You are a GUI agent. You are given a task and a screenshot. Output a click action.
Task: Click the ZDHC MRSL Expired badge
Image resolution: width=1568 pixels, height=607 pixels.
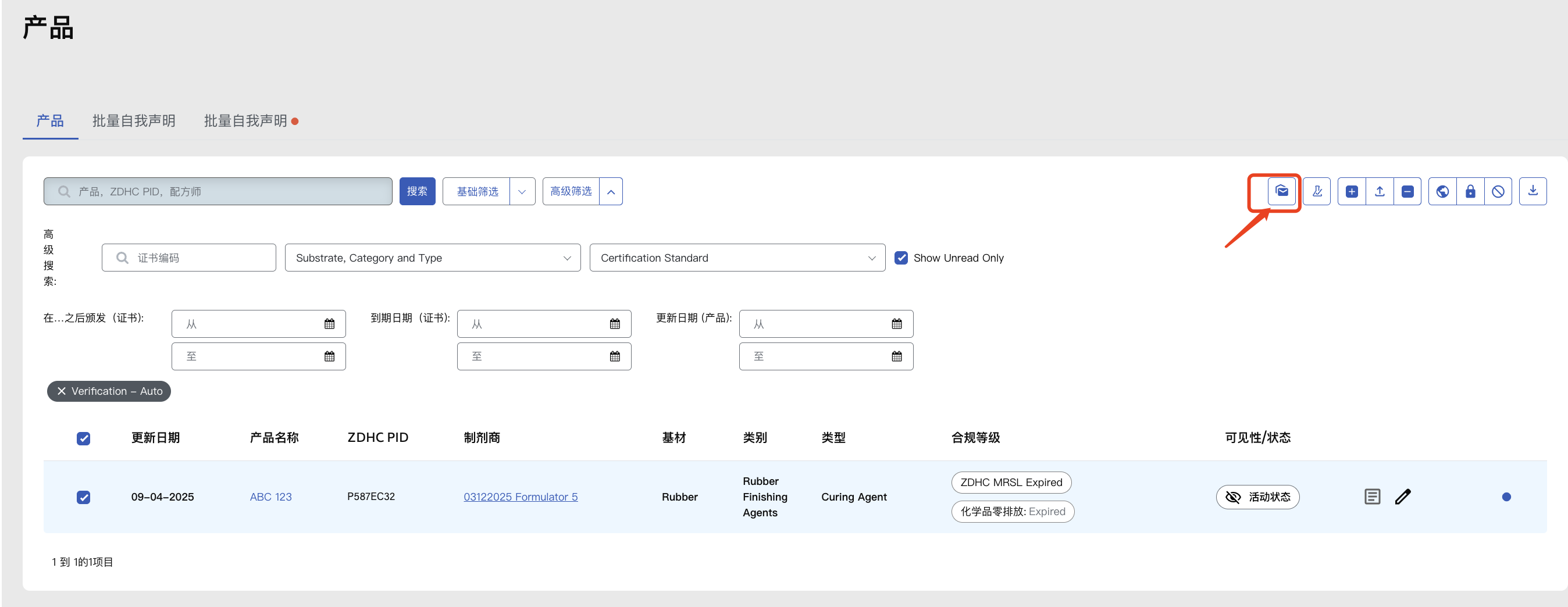pyautogui.click(x=1011, y=483)
